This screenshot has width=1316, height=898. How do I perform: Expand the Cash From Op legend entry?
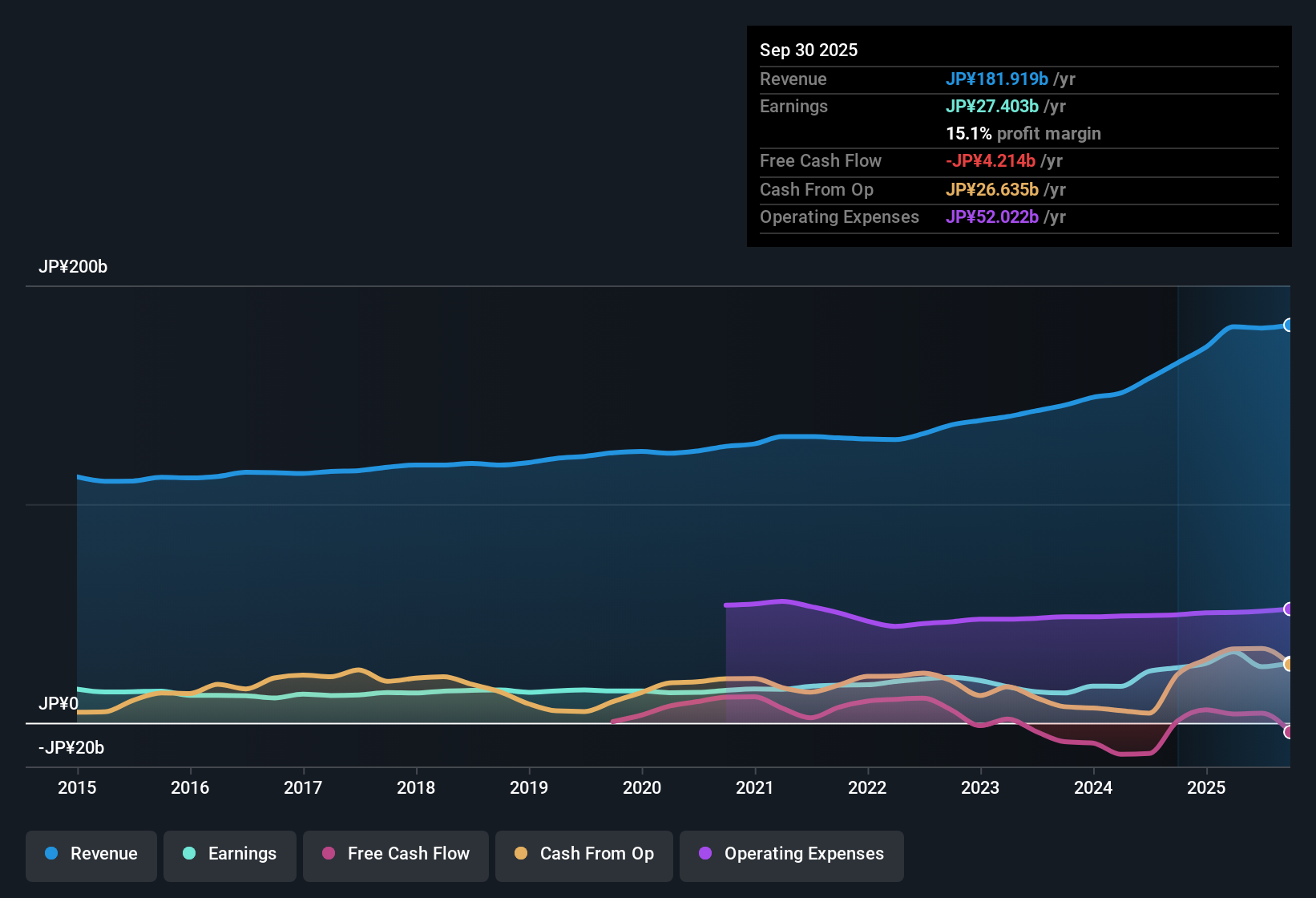pyautogui.click(x=583, y=854)
